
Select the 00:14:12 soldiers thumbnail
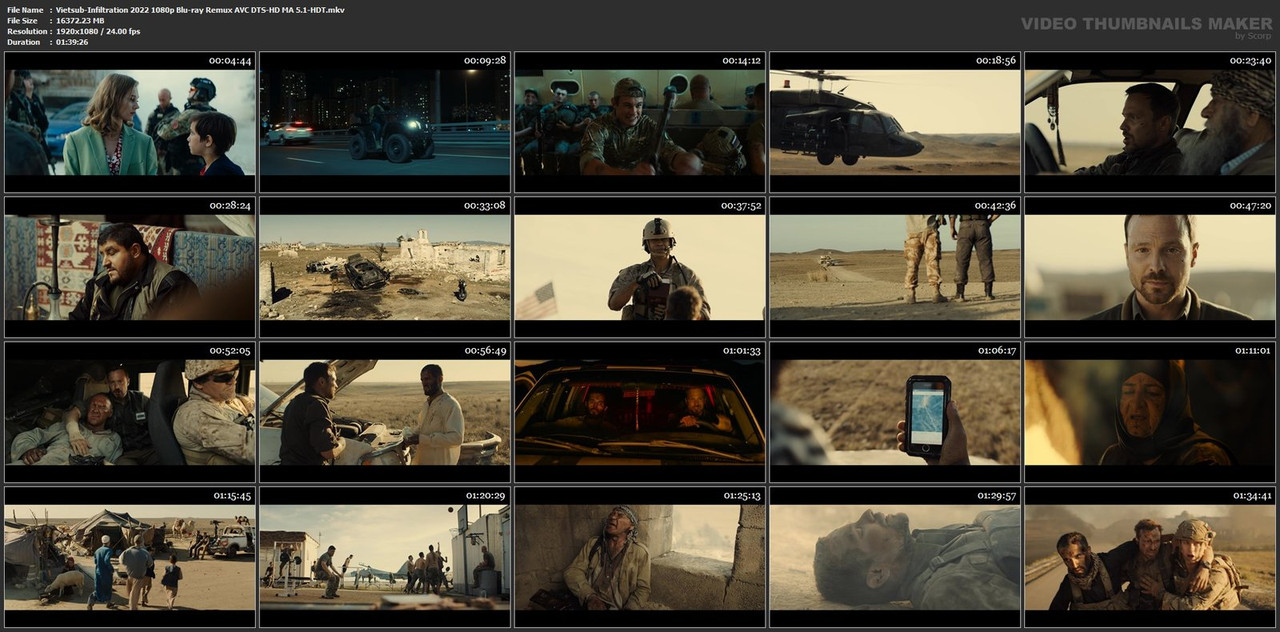click(640, 122)
